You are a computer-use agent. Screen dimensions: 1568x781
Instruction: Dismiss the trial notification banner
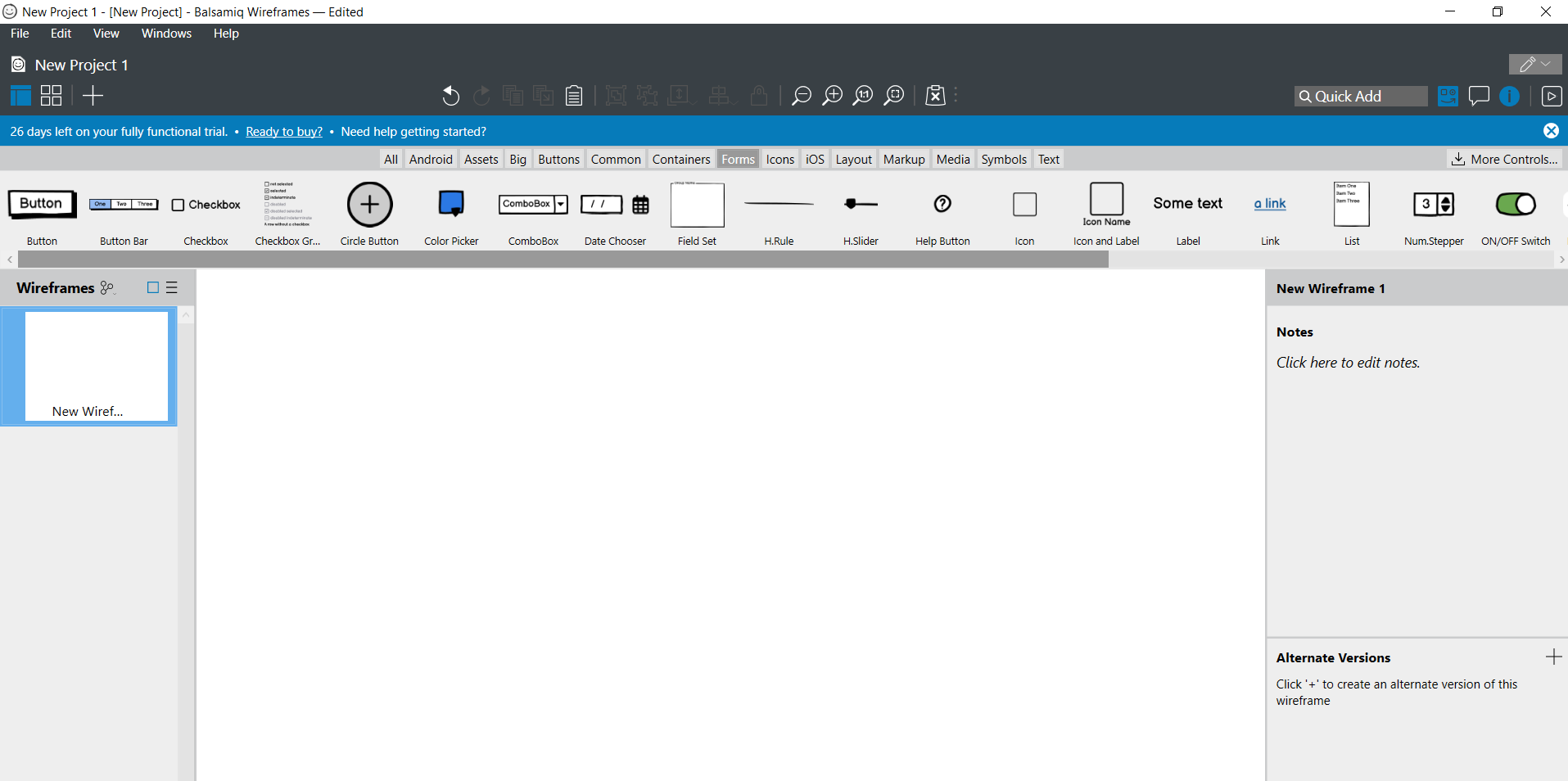pos(1552,131)
